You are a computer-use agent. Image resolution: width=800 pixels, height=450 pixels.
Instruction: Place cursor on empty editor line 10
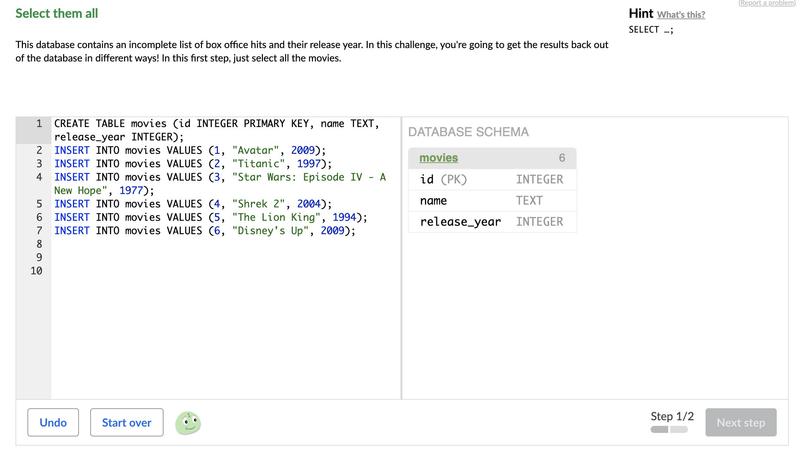point(226,271)
